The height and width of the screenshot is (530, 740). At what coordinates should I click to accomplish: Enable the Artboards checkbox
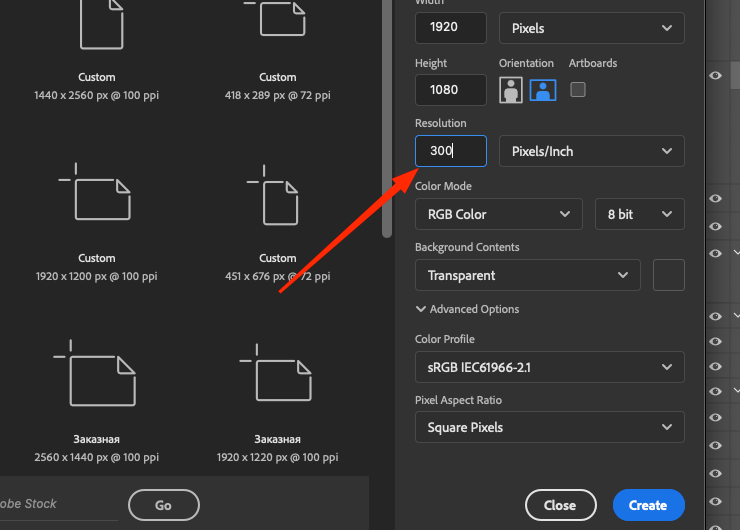(578, 89)
